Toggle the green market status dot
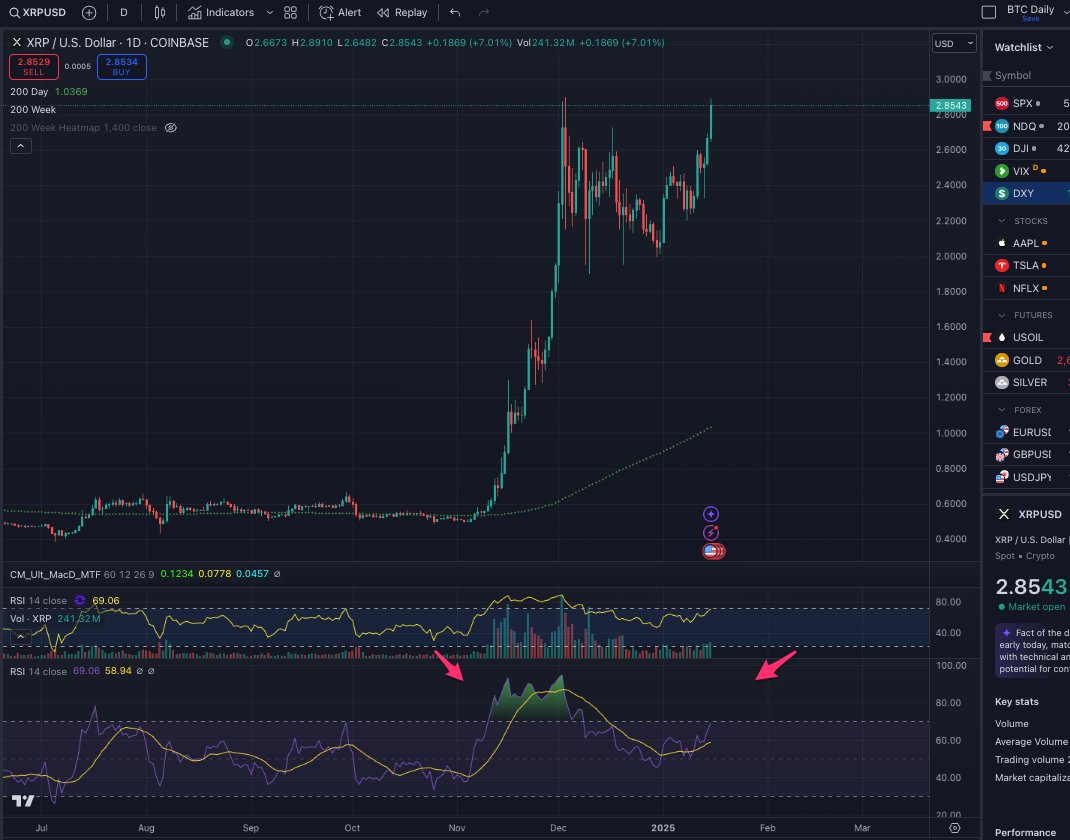Screen dimensions: 1070x840 click(x=227, y=42)
